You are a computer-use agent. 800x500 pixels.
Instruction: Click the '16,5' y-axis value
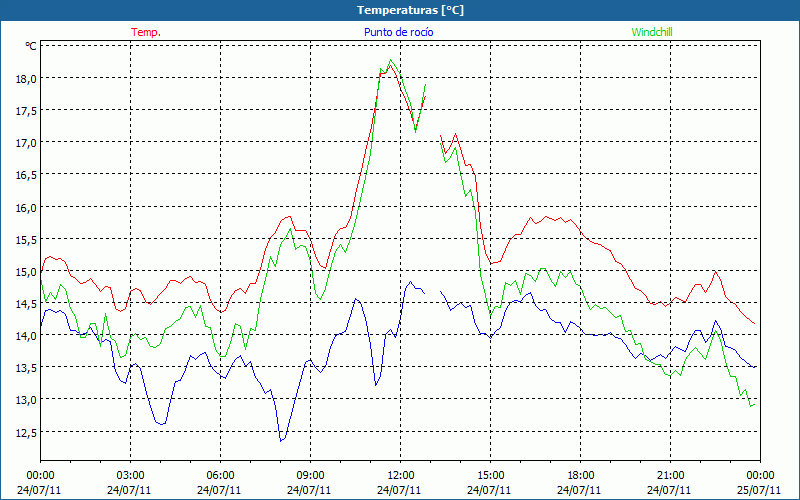pos(27,175)
